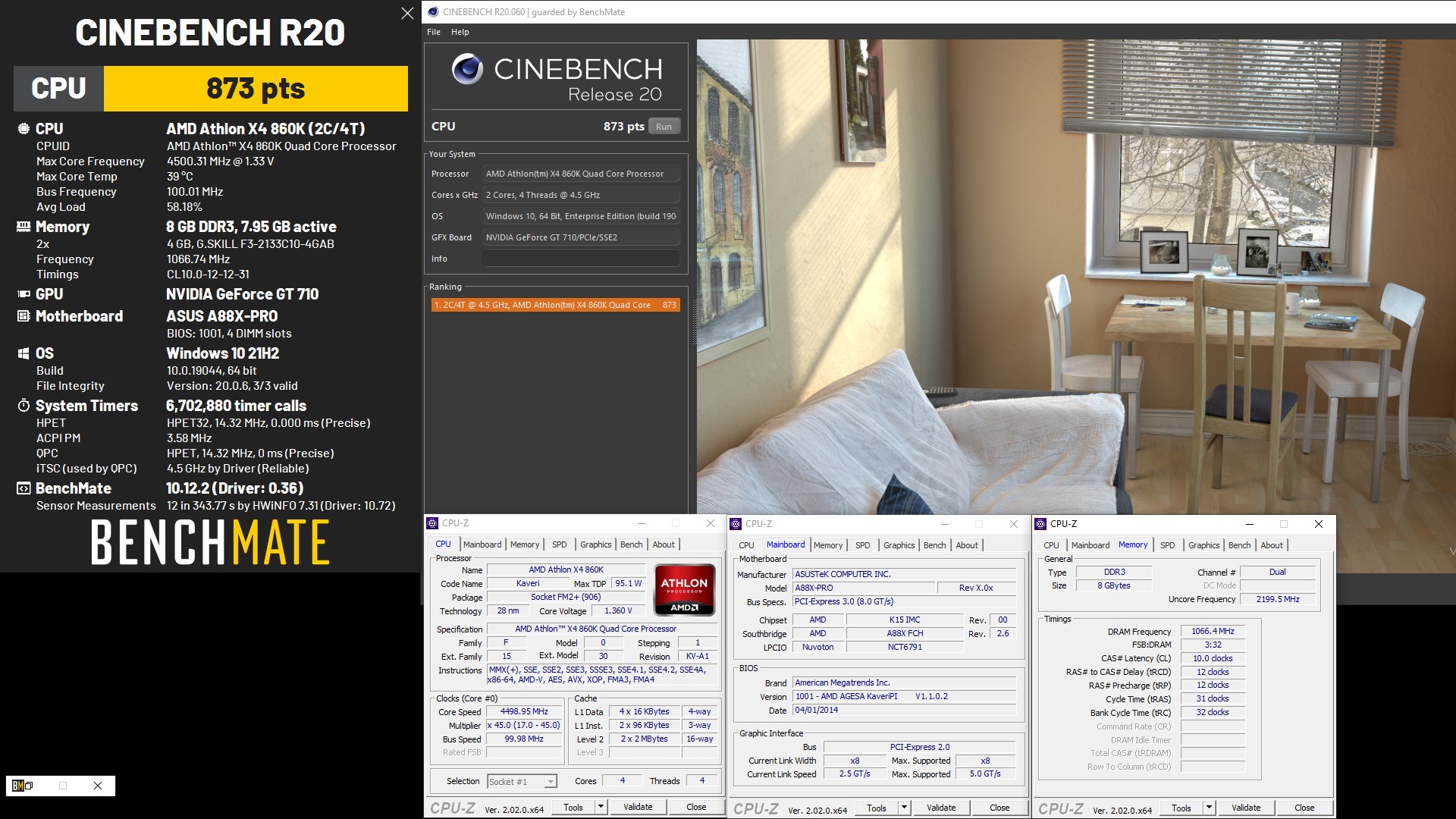Click the Memory module icon in BenchMate
The height and width of the screenshot is (819, 1456).
24,227
